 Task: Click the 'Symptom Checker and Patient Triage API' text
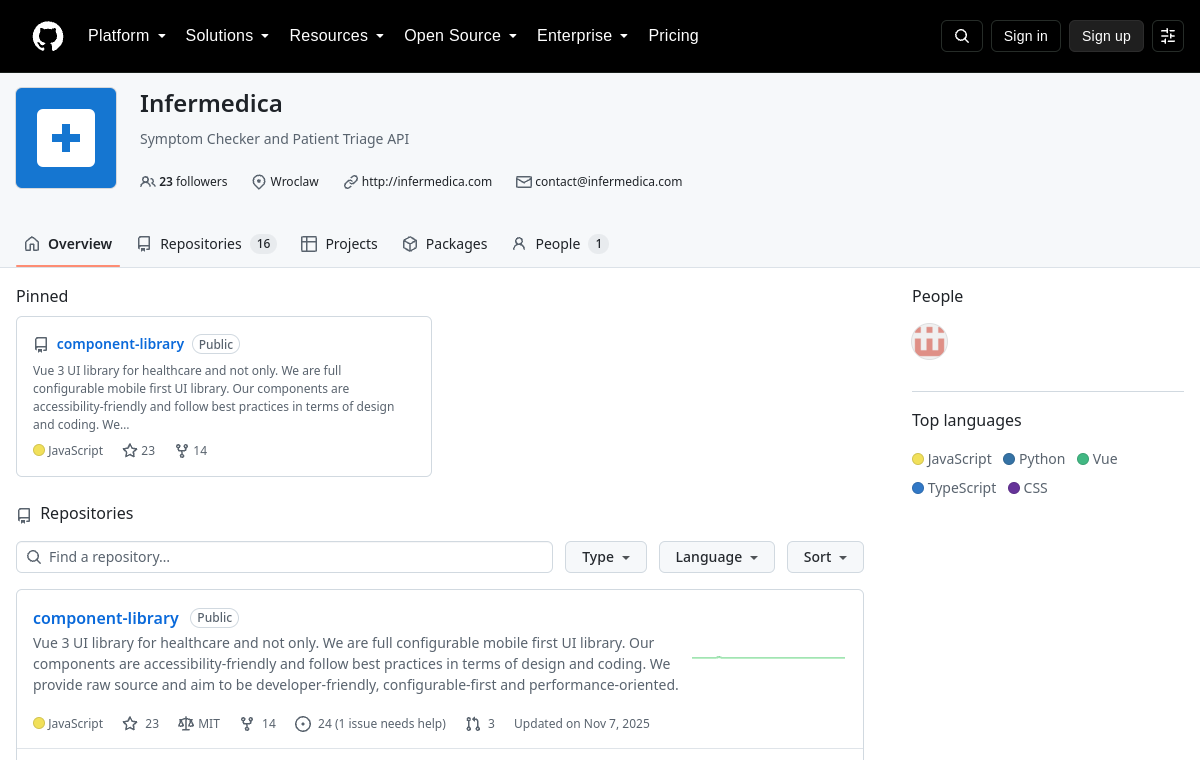coord(274,139)
